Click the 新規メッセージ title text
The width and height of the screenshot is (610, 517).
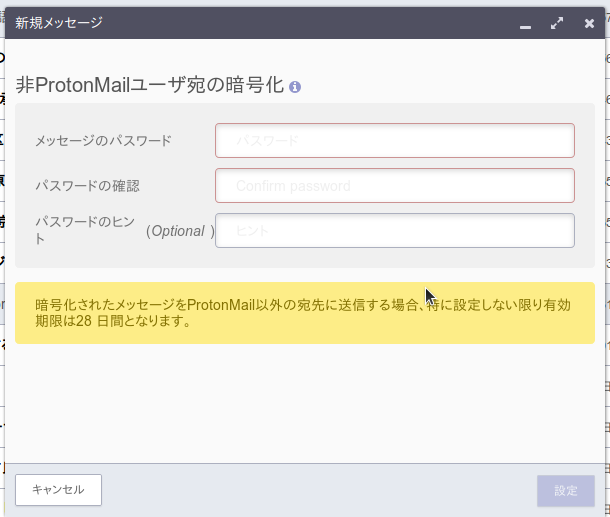[x=59, y=23]
